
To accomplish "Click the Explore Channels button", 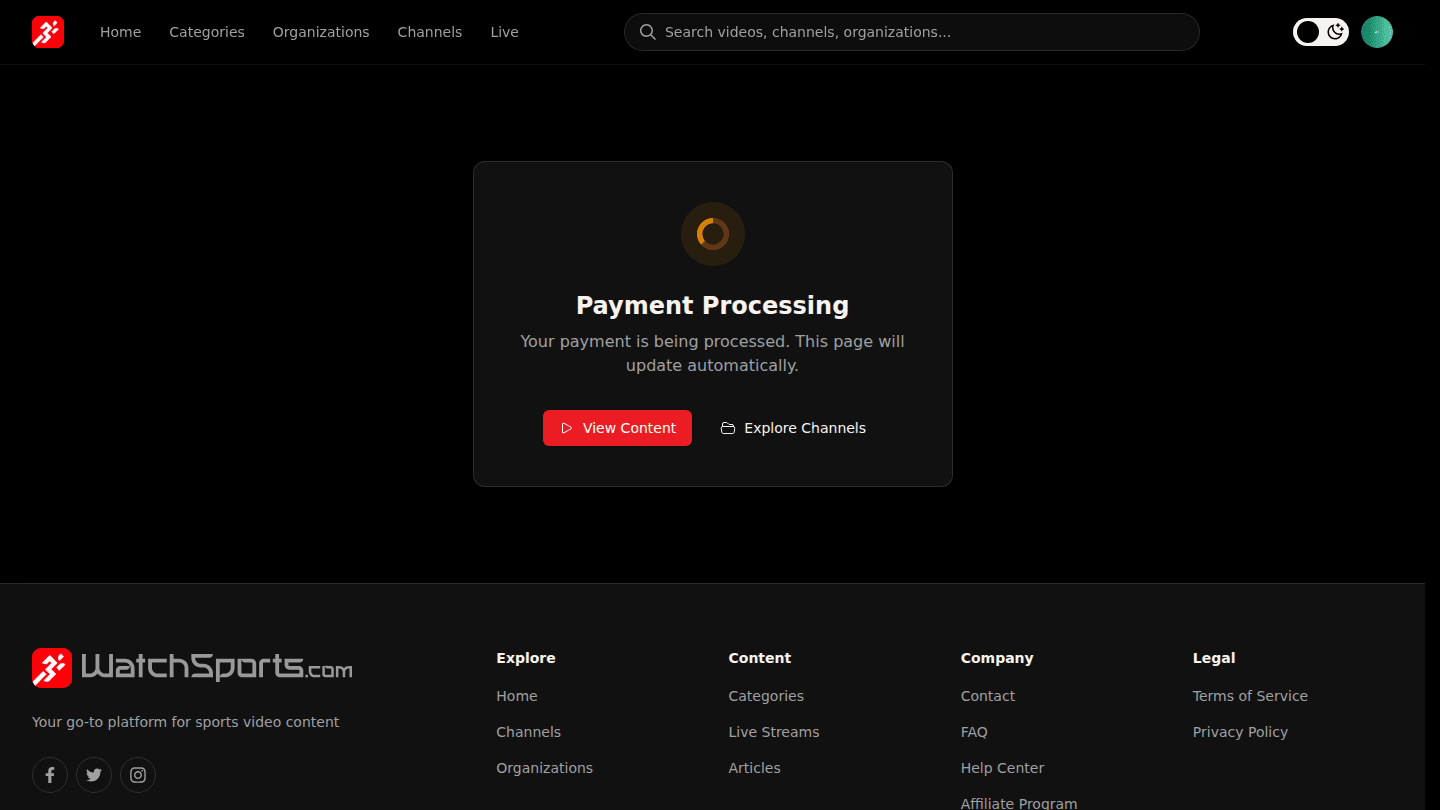I will 793,428.
